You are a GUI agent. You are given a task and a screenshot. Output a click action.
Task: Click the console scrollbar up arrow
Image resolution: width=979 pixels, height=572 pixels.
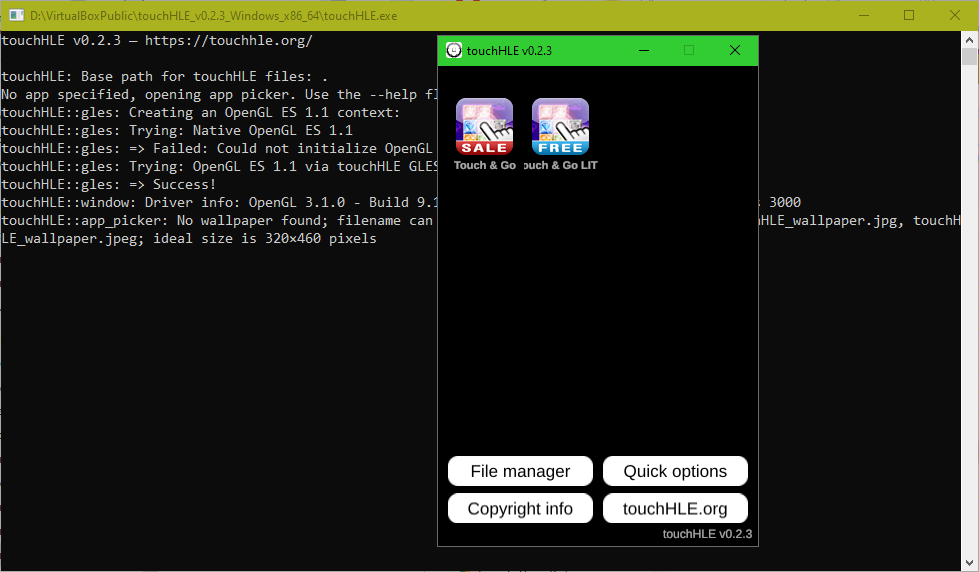coord(969,40)
